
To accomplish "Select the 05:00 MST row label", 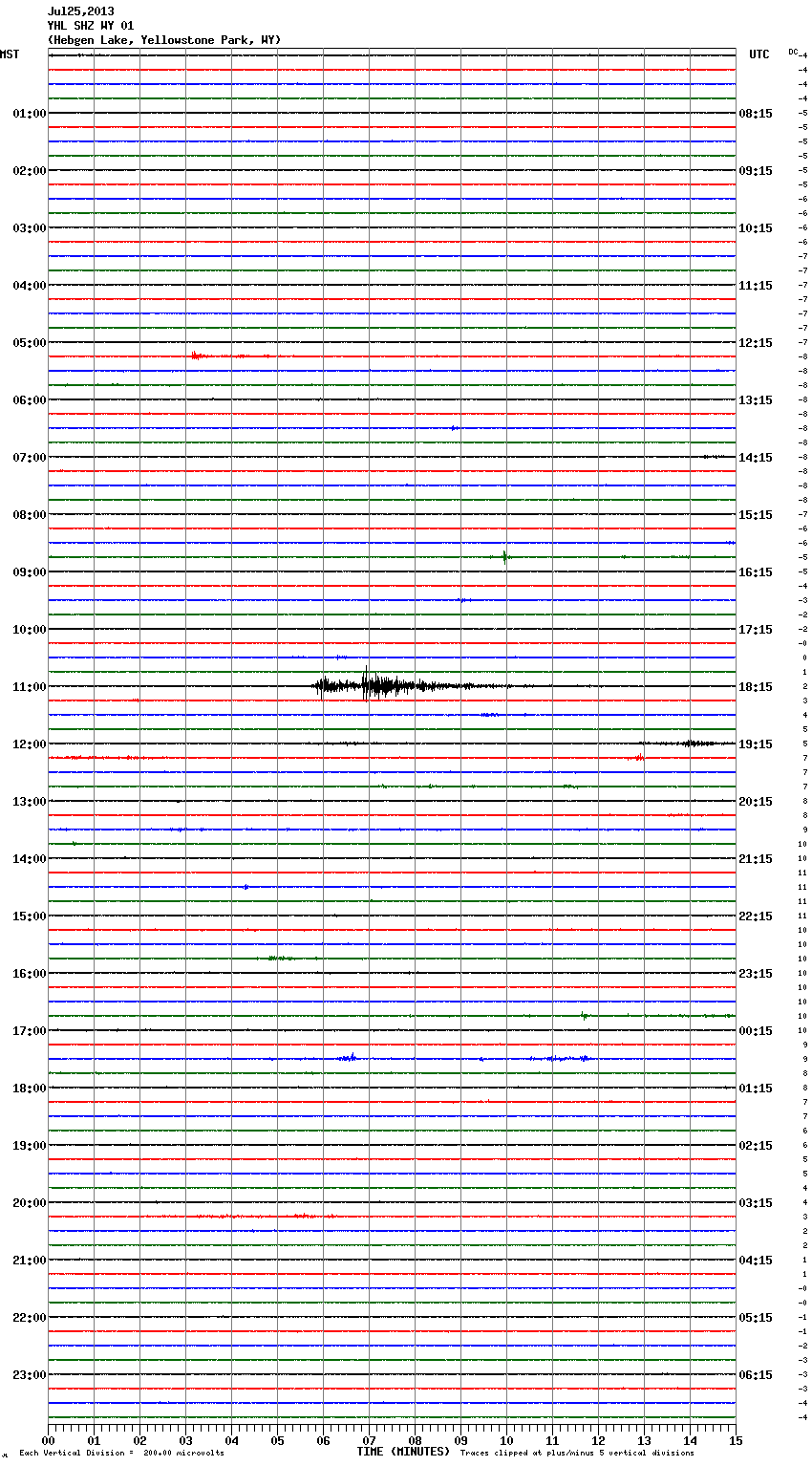I will [x=29, y=343].
